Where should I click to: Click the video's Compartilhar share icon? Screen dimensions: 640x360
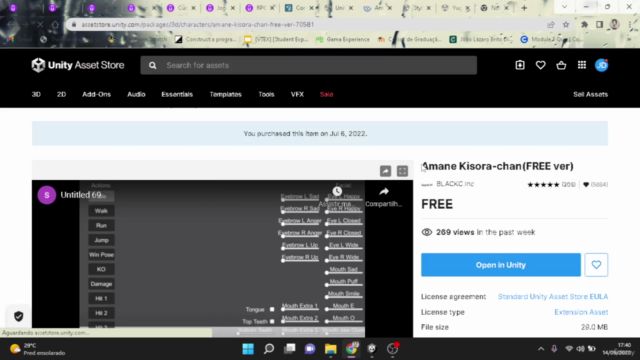click(384, 196)
